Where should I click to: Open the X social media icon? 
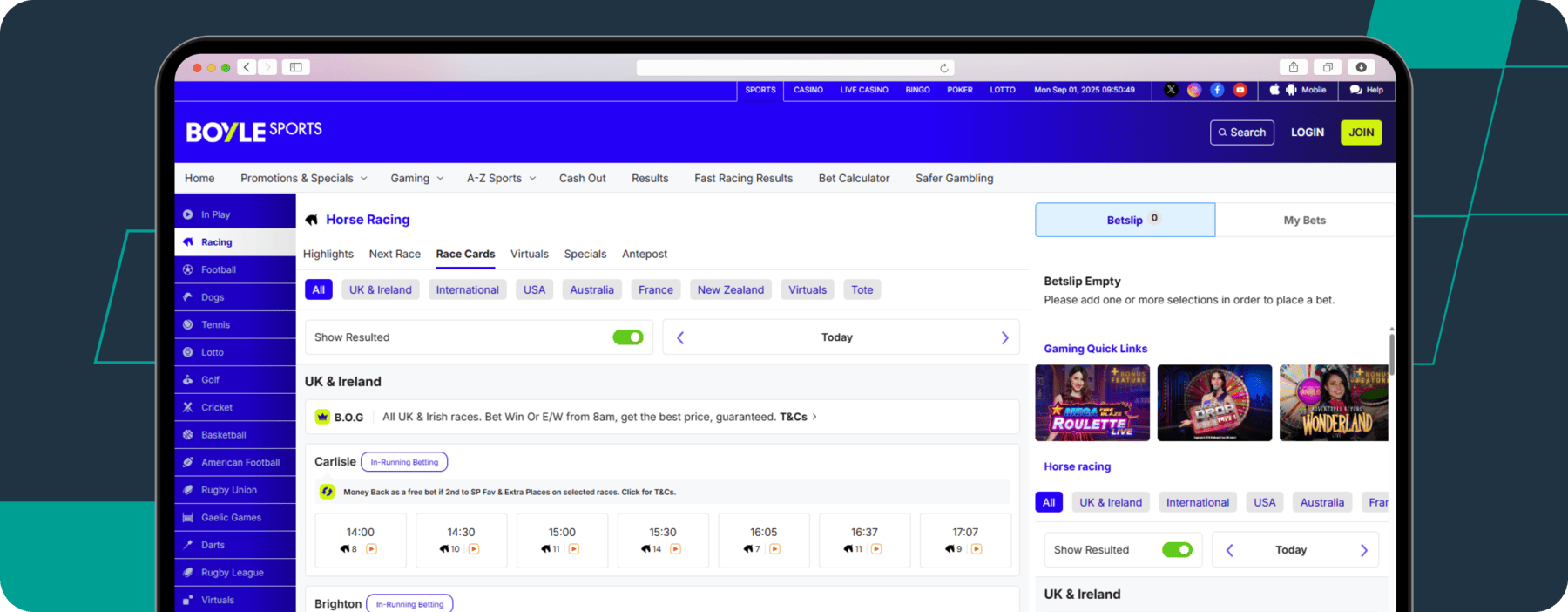(1171, 90)
